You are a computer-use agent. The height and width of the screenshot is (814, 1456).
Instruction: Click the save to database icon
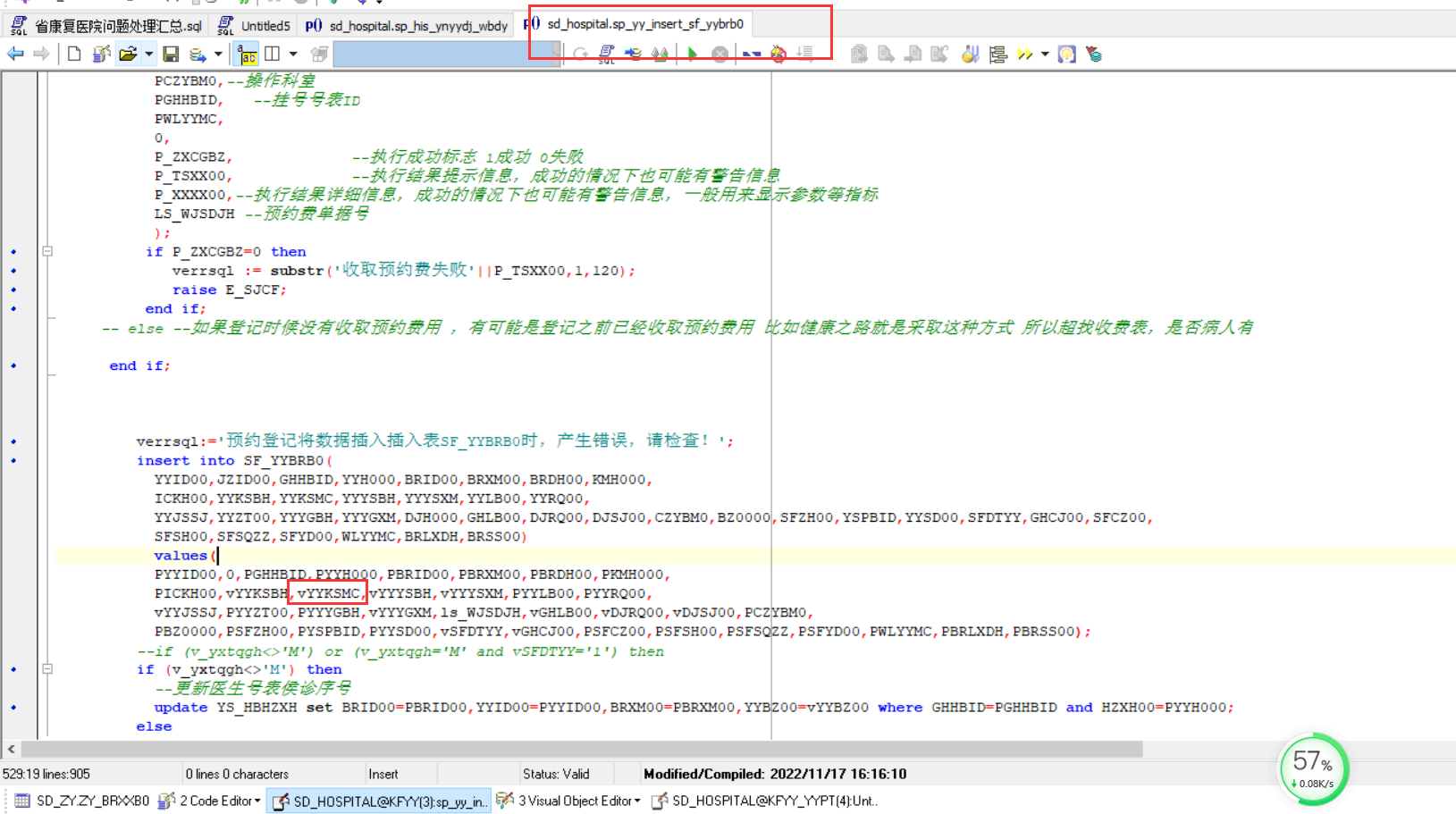tap(198, 55)
